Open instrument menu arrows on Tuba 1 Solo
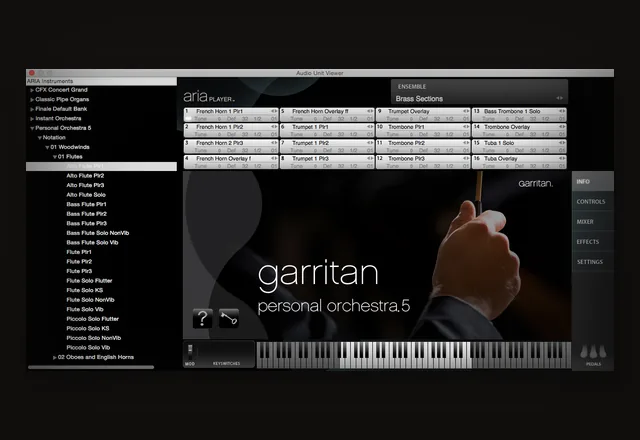The height and width of the screenshot is (440, 640). point(562,143)
